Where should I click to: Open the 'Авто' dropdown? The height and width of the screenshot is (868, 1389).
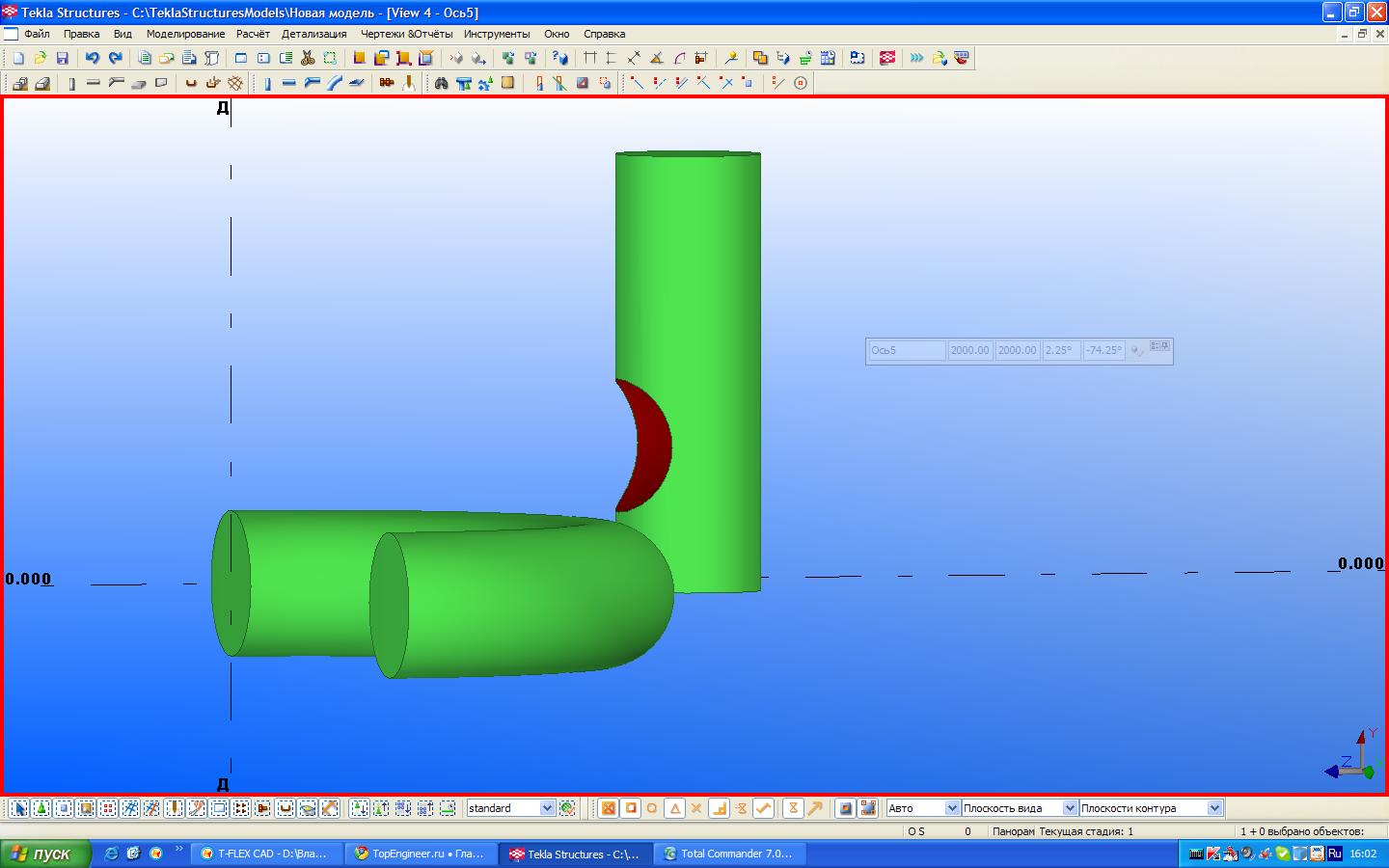(952, 808)
